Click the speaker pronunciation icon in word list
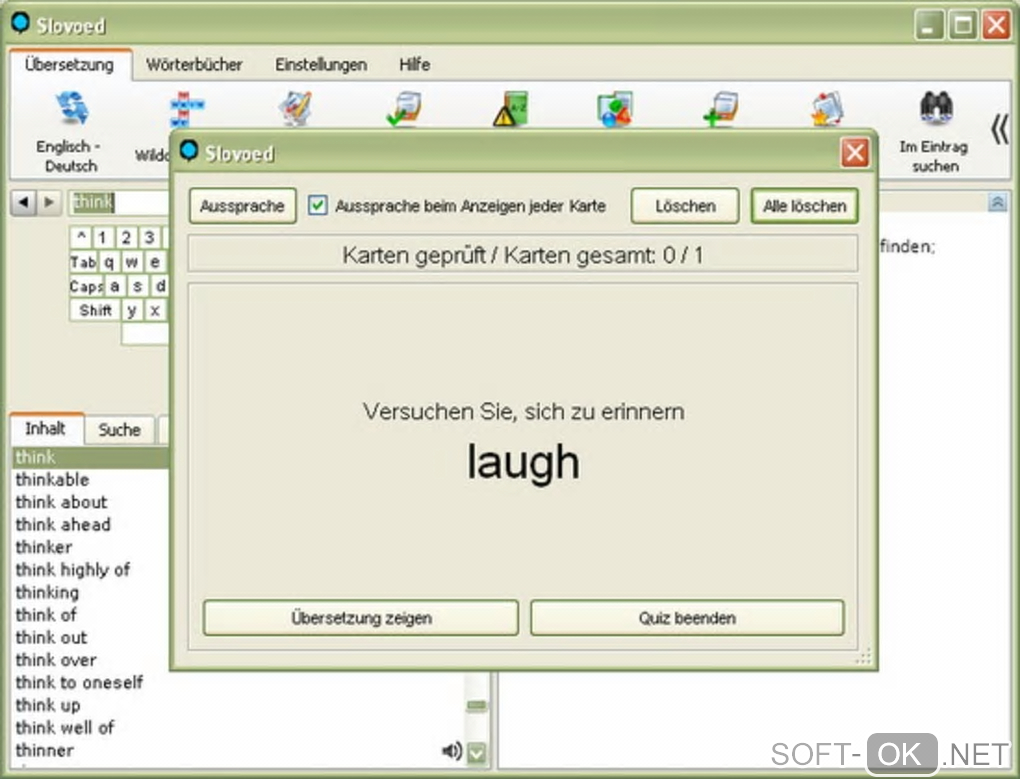The image size is (1020, 779). click(451, 751)
